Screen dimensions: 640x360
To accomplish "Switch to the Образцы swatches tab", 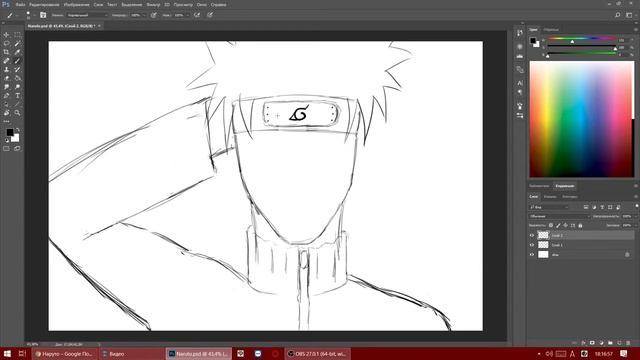I will 551,30.
